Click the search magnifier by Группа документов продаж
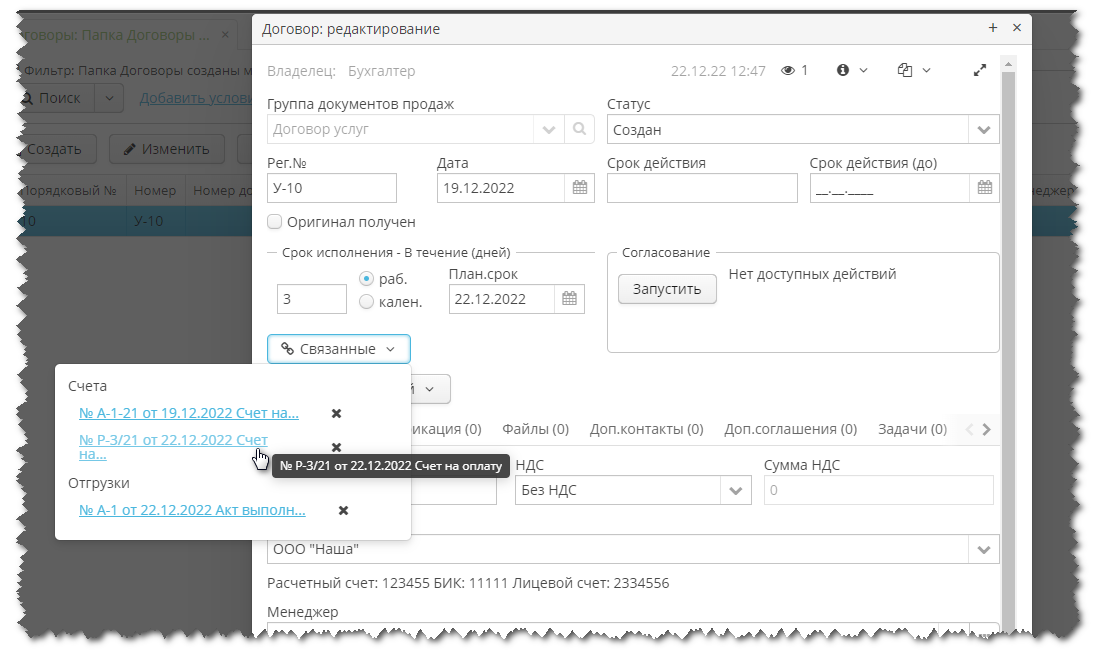 point(578,129)
